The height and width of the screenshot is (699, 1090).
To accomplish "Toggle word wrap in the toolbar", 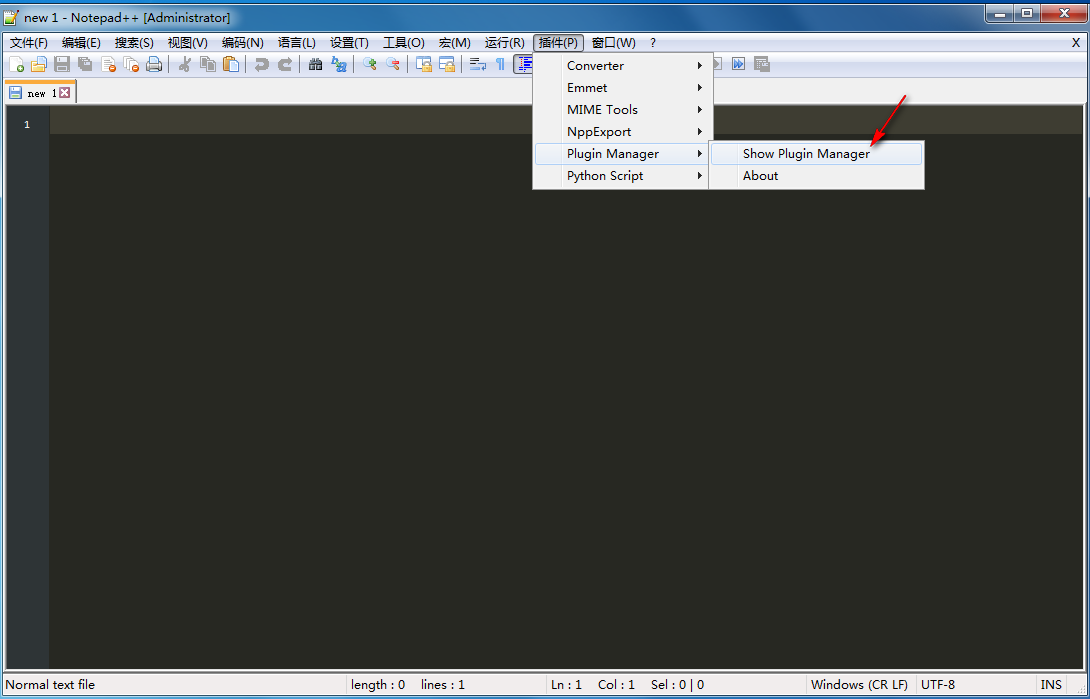I will coord(478,65).
